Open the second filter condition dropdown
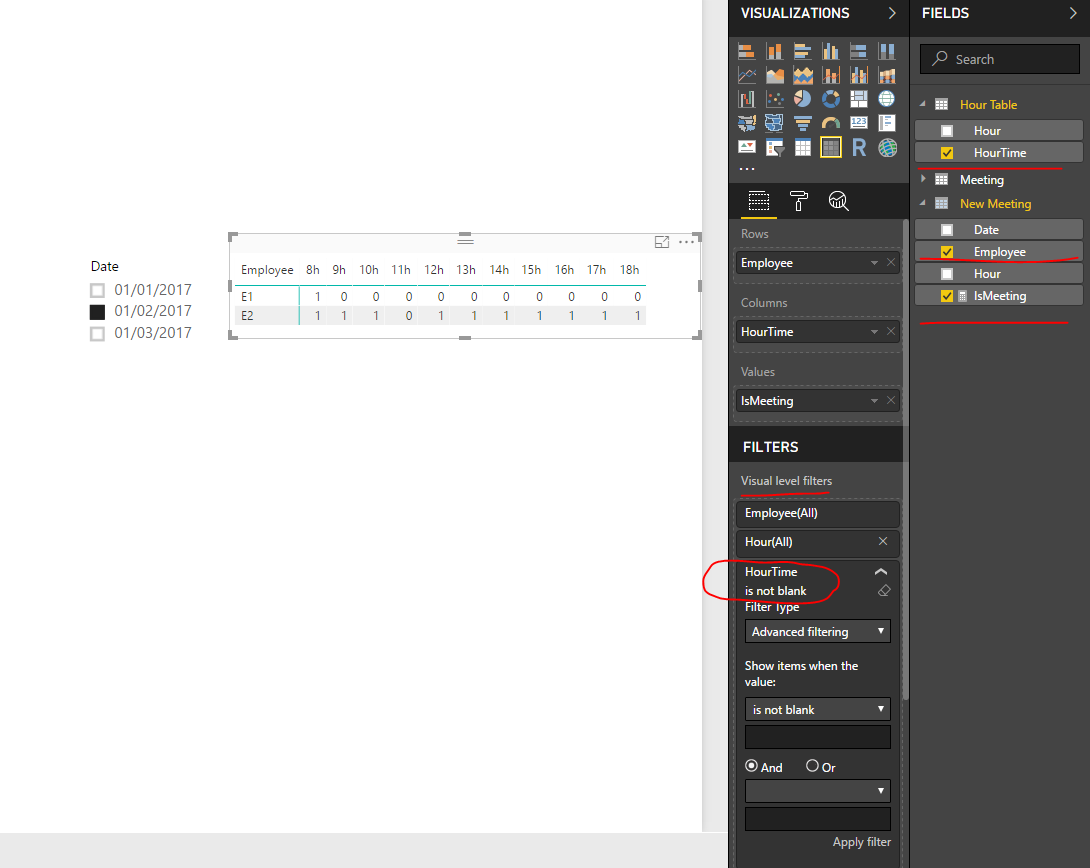Viewport: 1090px width, 868px height. 818,791
